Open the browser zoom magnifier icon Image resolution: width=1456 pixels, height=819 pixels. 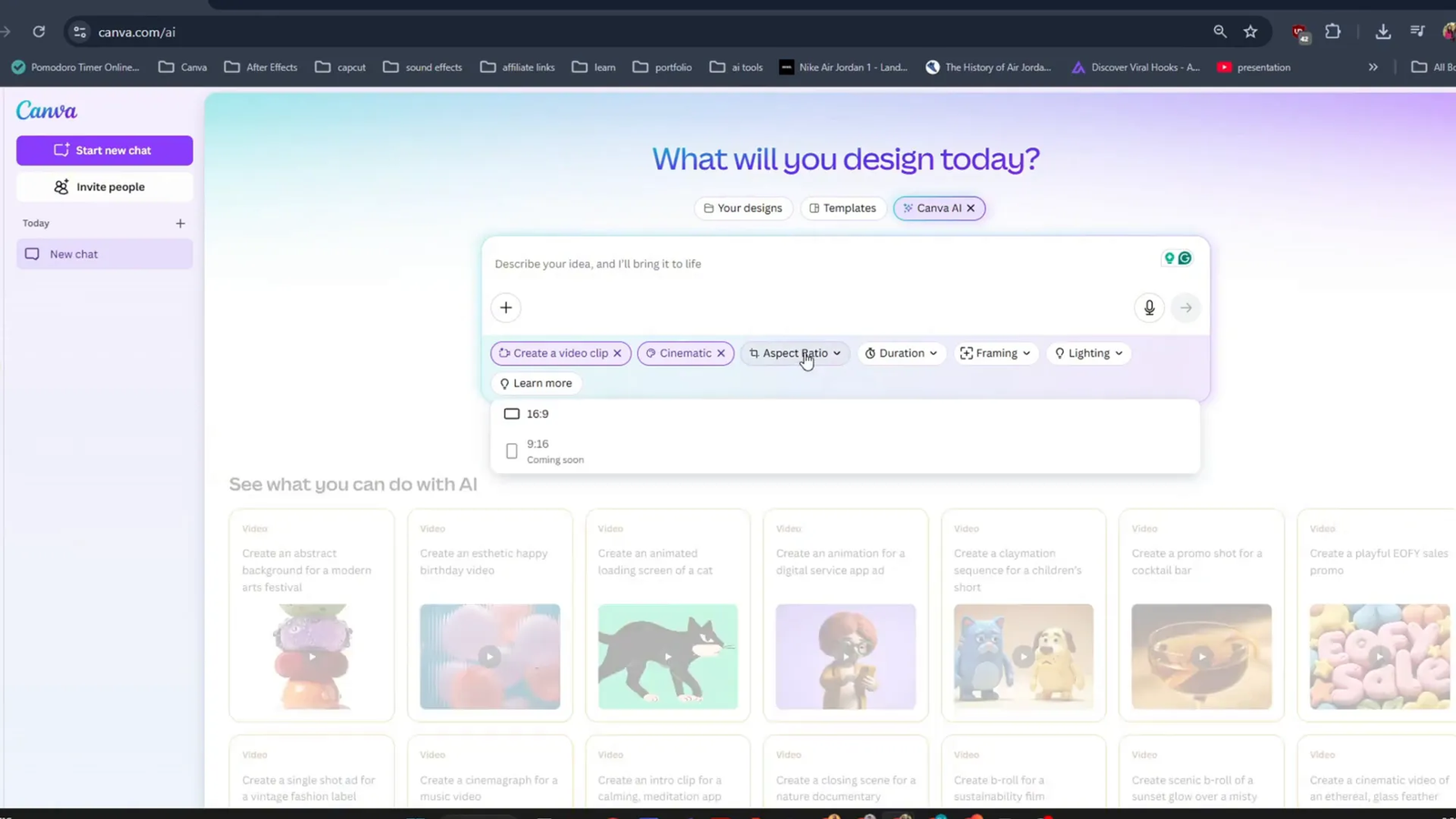pos(1220,32)
